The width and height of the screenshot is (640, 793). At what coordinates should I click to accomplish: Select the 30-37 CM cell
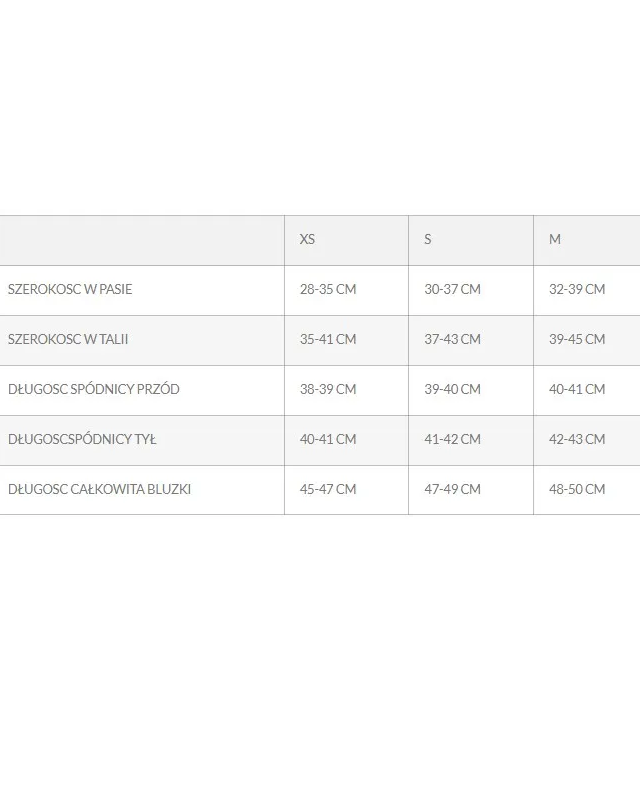coord(452,289)
